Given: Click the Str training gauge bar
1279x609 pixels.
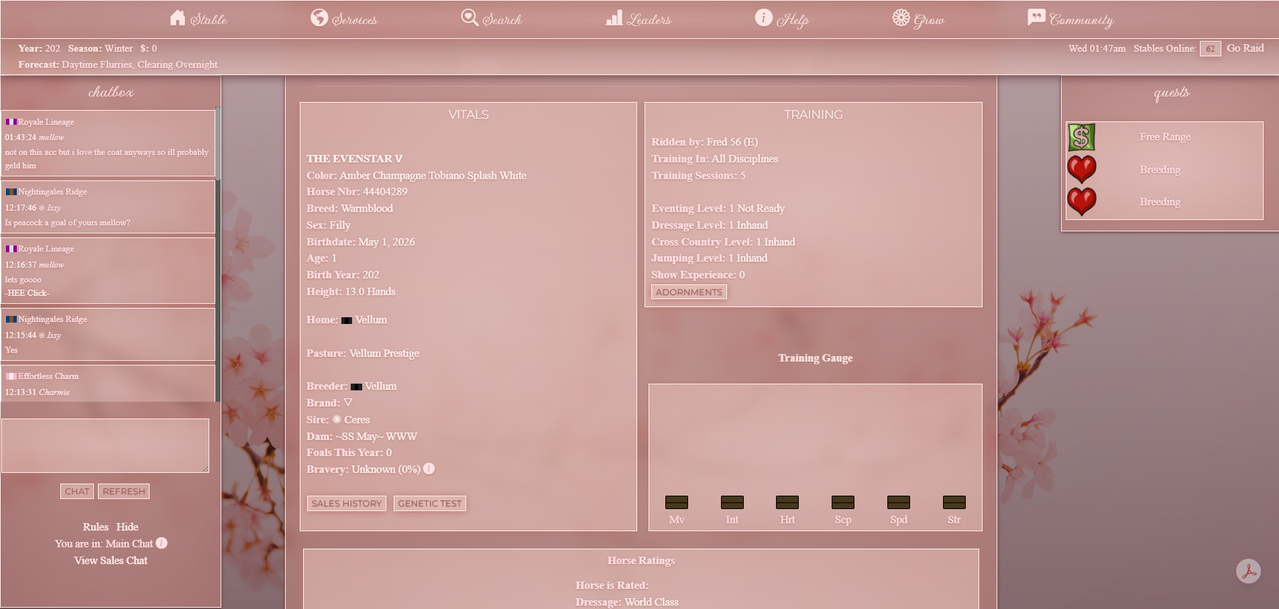Looking at the screenshot, I should click(954, 502).
